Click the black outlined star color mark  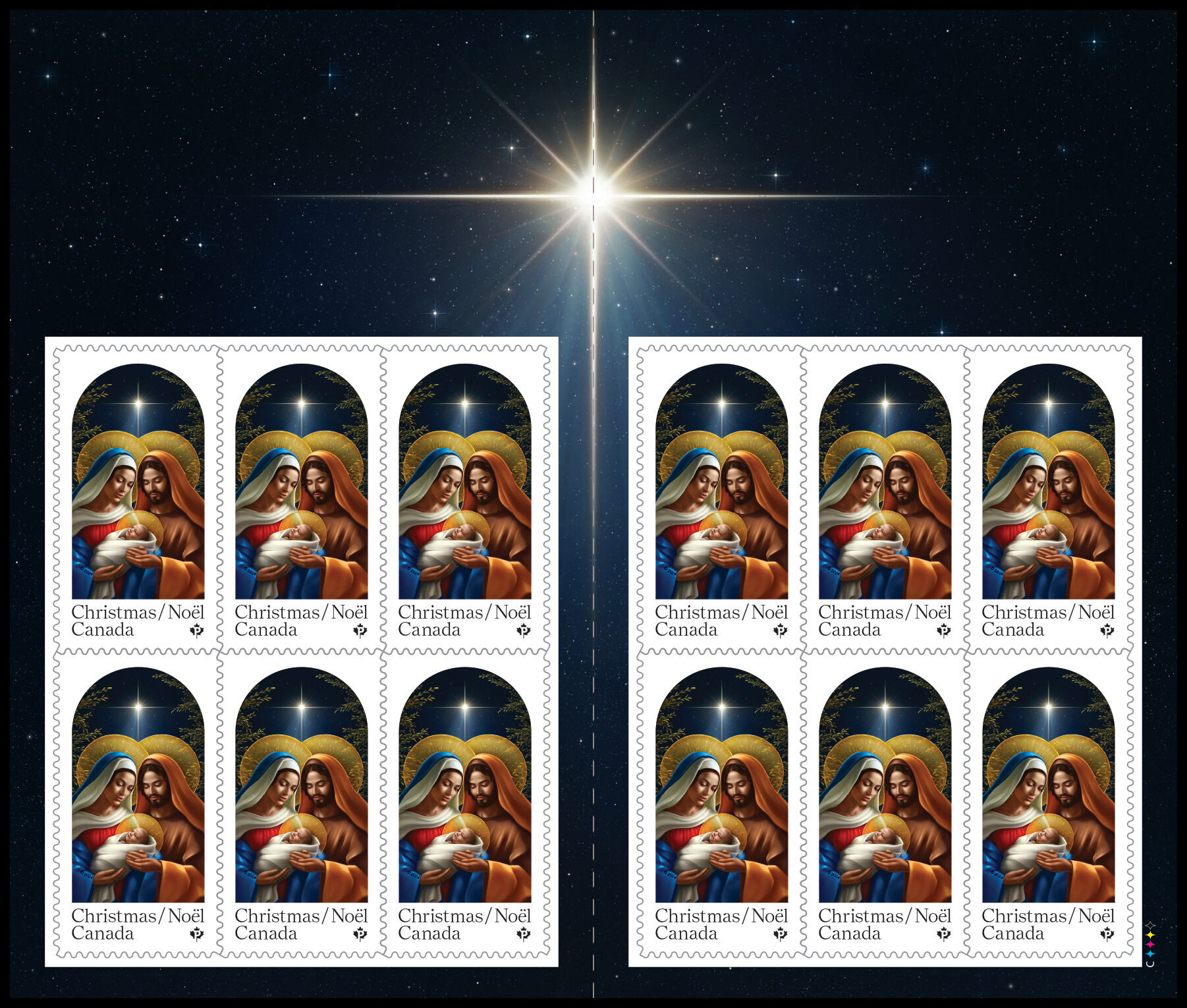point(1150,926)
